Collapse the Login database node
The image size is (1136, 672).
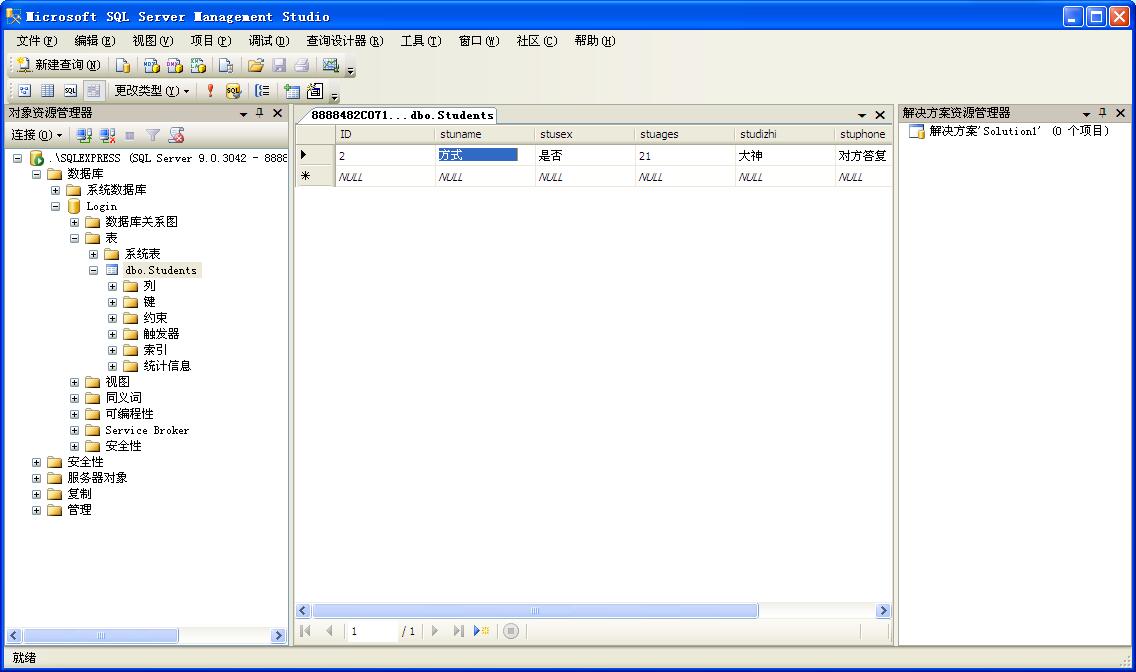point(55,206)
